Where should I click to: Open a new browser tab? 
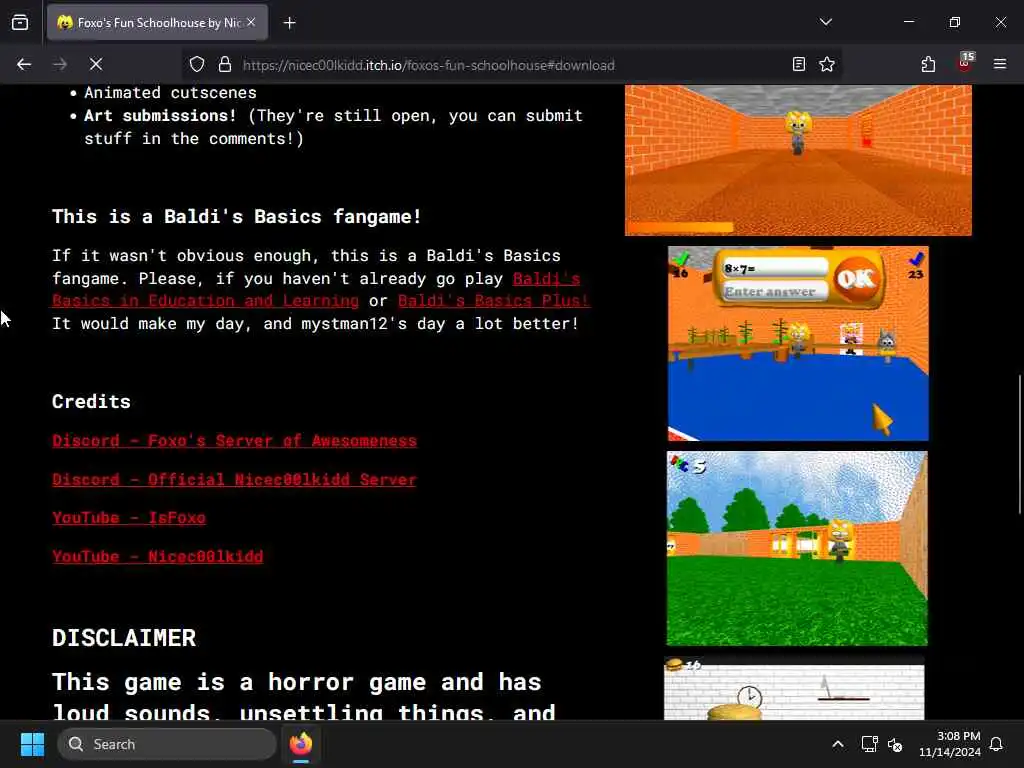(x=289, y=23)
